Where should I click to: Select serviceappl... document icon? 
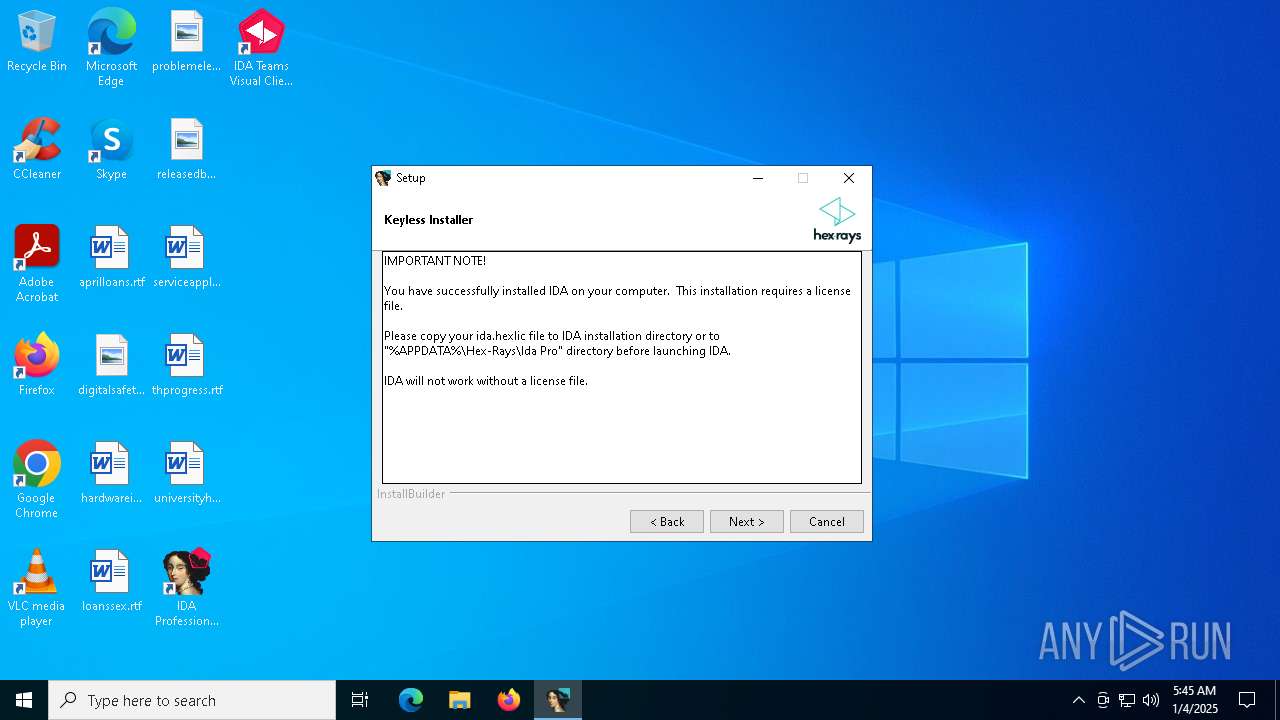pyautogui.click(x=186, y=257)
